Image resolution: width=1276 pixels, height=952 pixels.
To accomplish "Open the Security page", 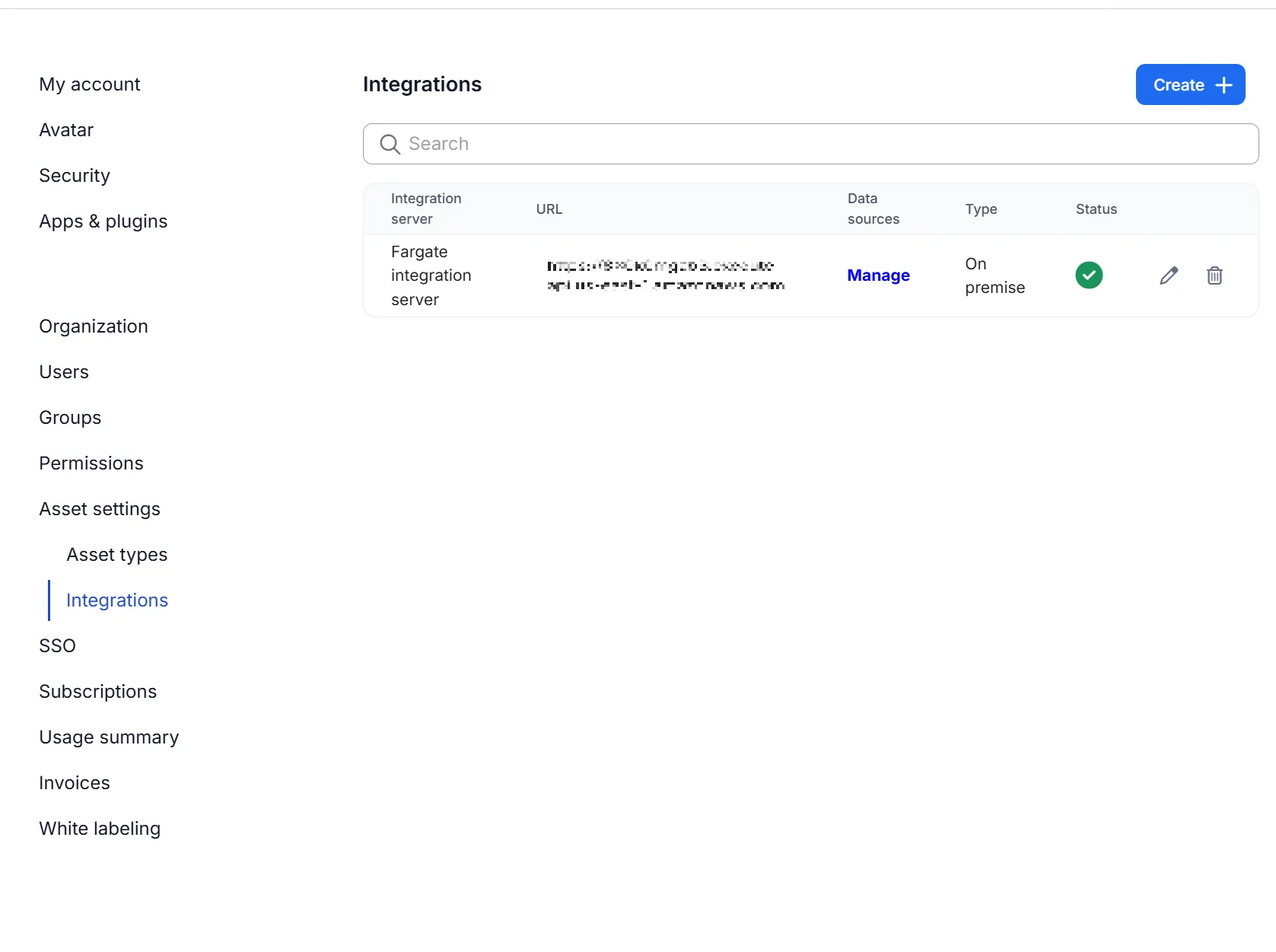I will [75, 176].
